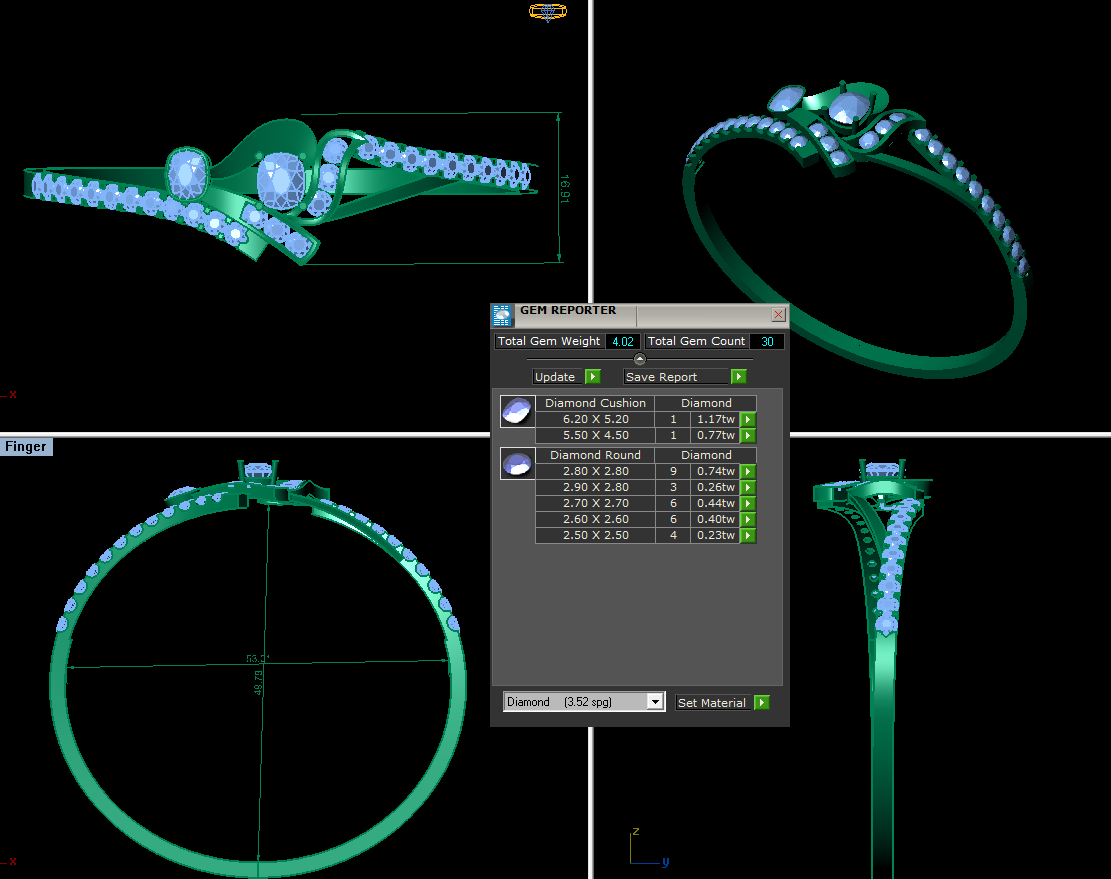The image size is (1111, 879).
Task: Click the 48.79 dimension label in Finger view
Action: (258, 683)
